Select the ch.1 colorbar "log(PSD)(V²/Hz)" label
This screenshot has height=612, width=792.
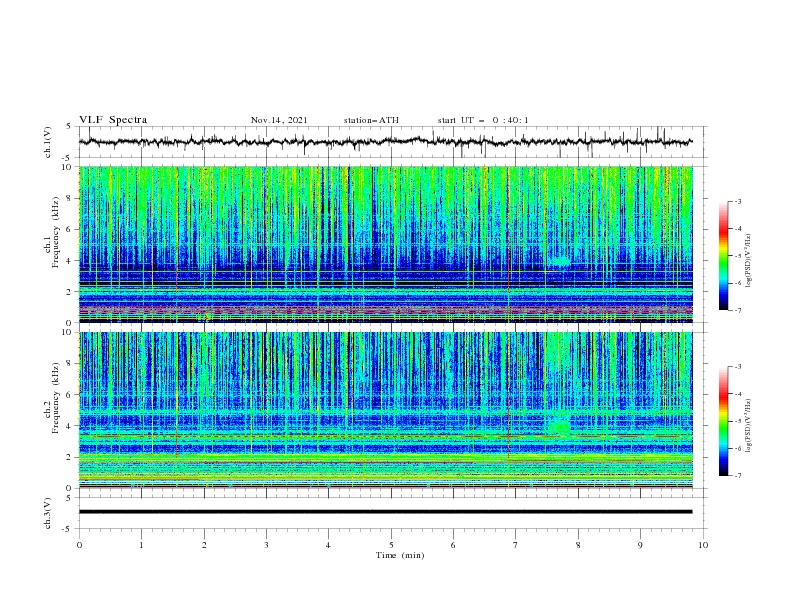point(748,261)
